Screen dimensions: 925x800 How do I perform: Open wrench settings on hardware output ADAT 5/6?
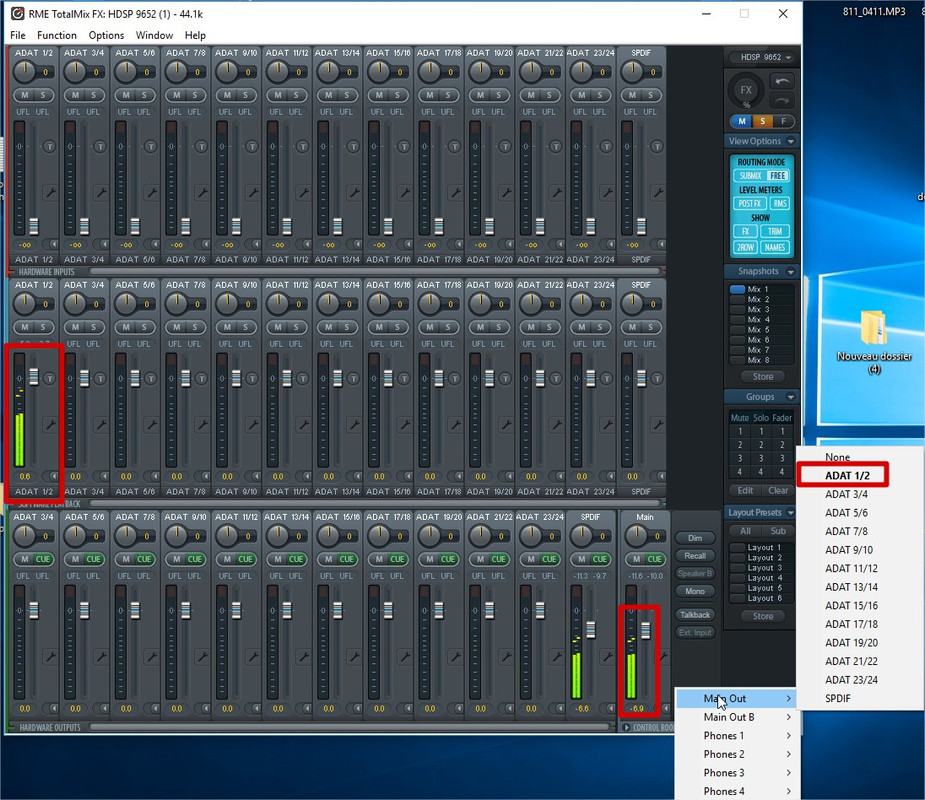click(101, 657)
